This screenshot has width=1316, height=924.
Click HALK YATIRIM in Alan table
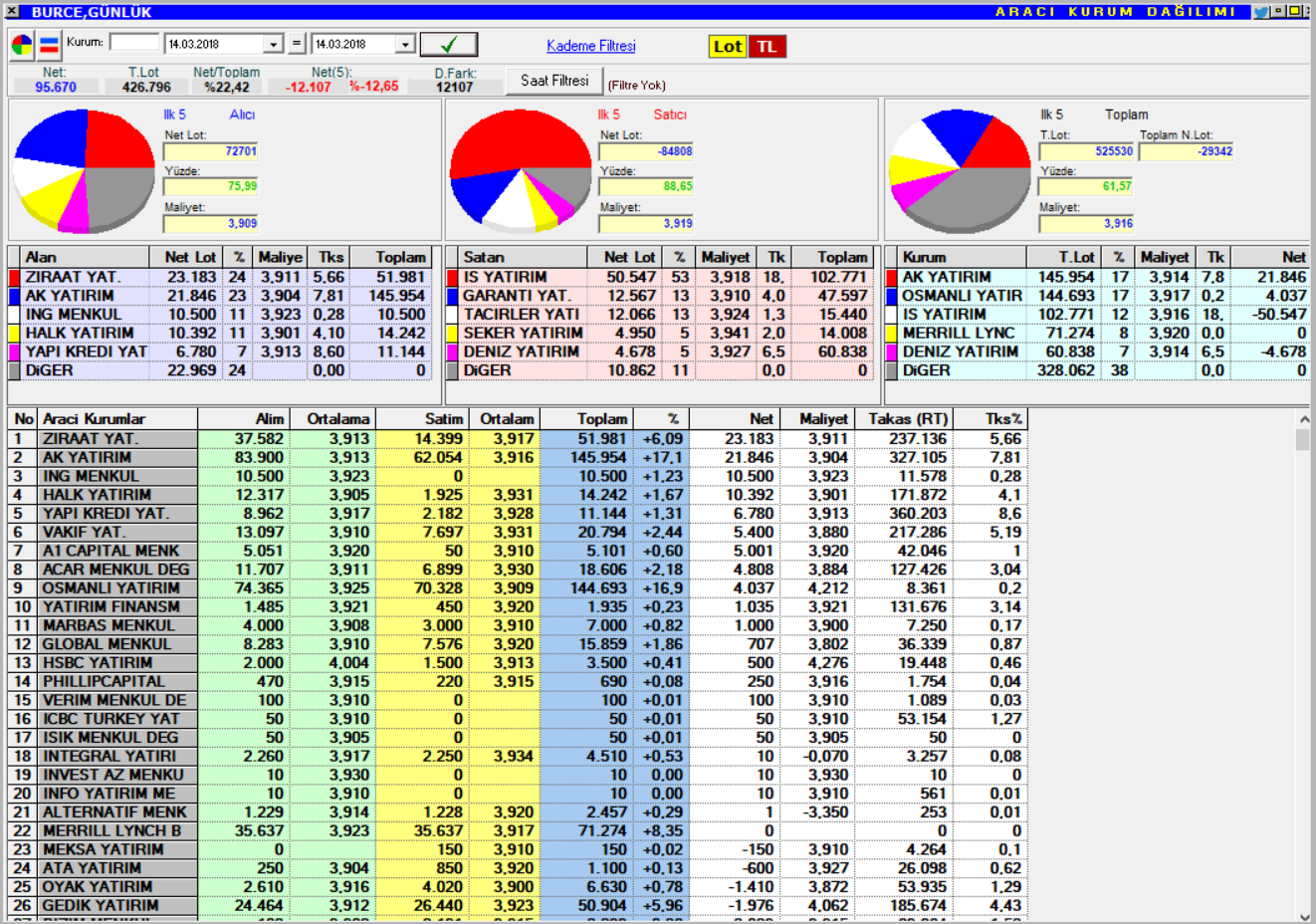80,333
